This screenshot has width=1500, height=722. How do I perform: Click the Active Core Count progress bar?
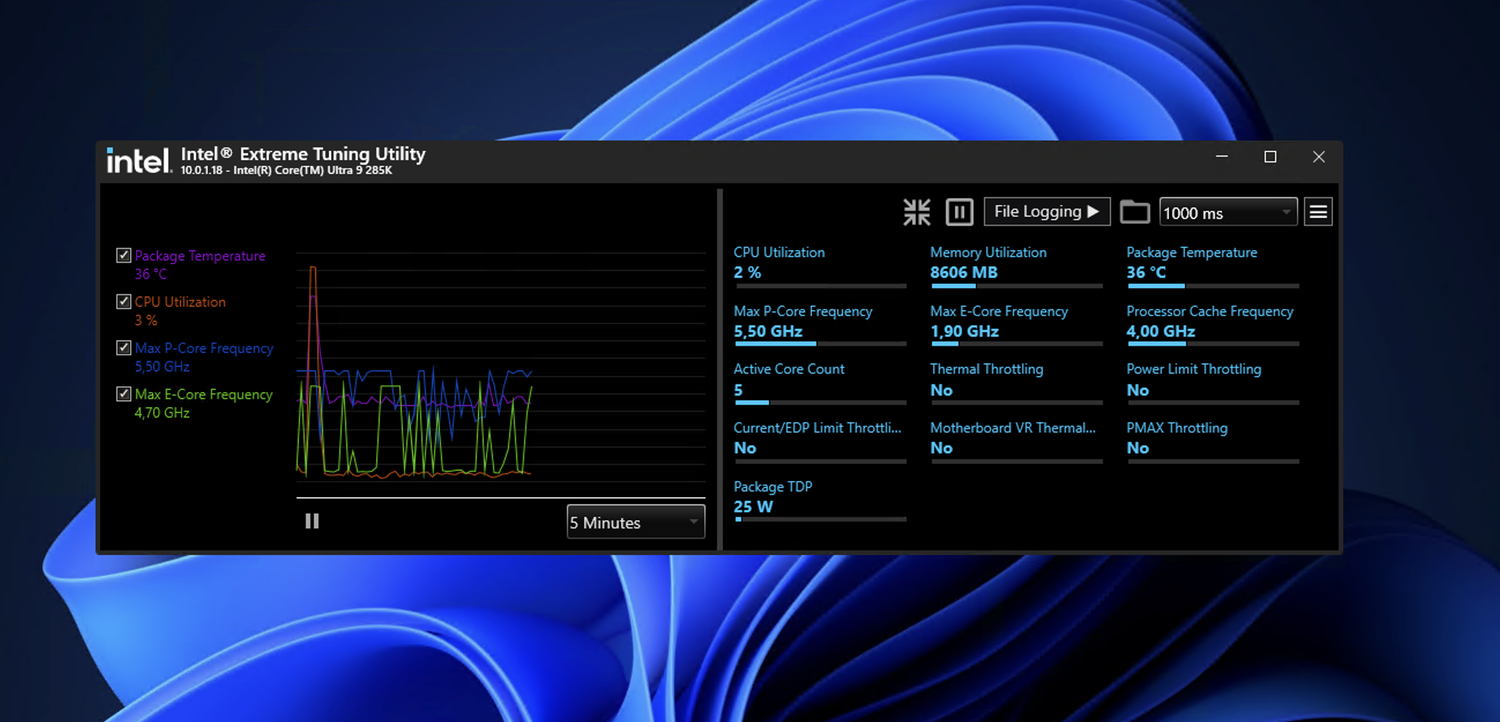820,403
